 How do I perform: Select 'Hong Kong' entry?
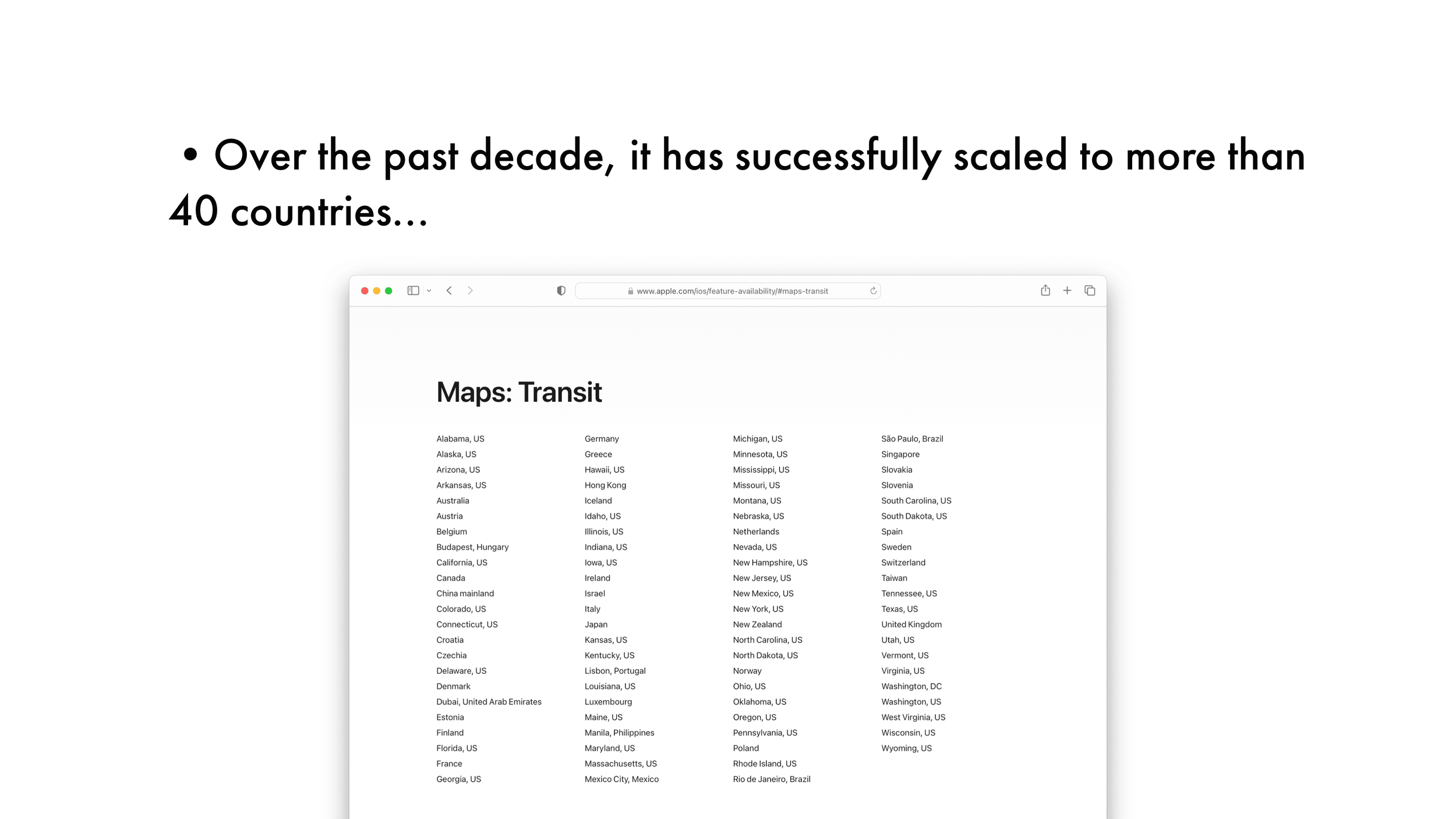click(605, 485)
